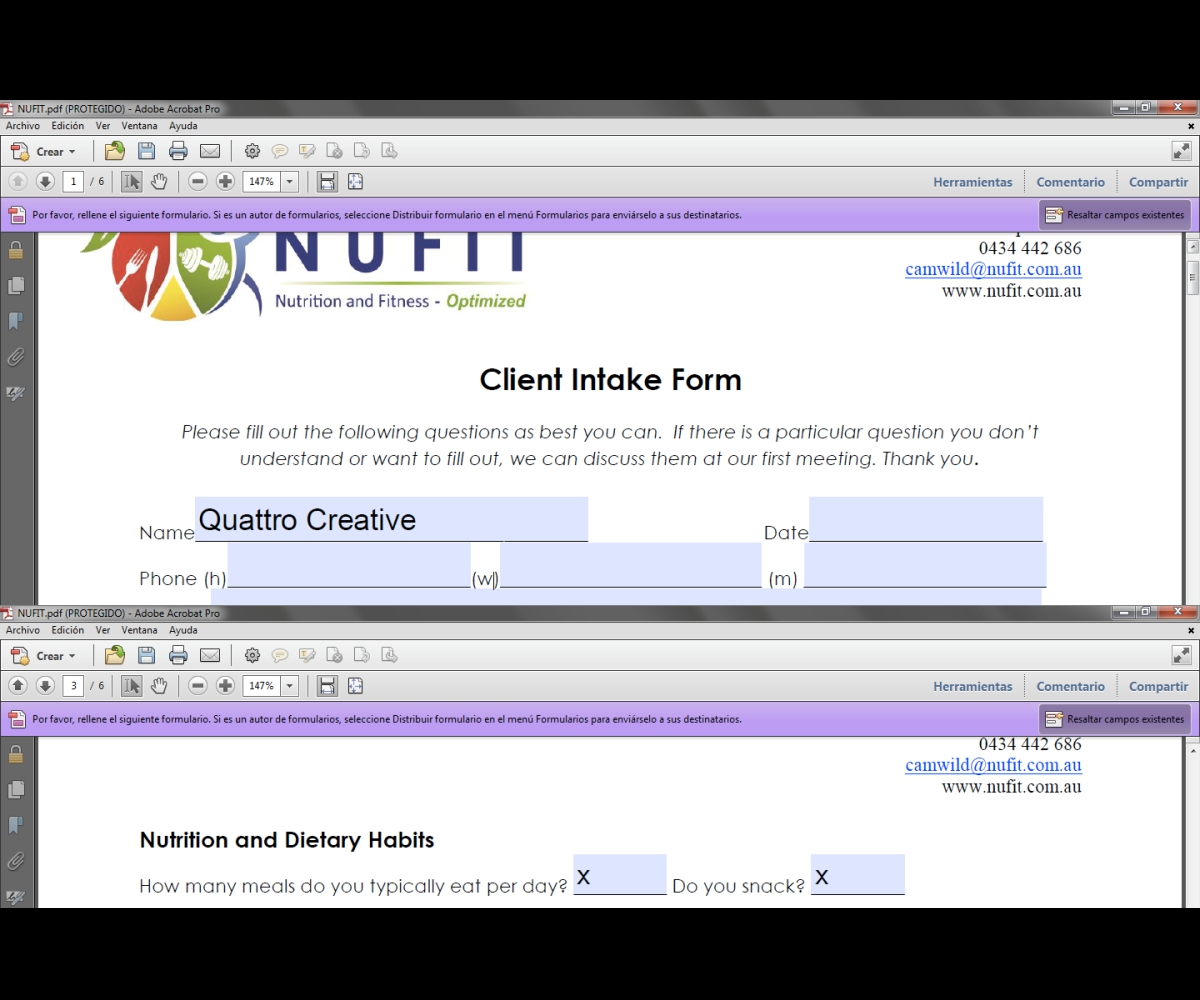Image resolution: width=1200 pixels, height=1000 pixels.
Task: Open the Crear dropdown in the page 1 window
Action: click(x=43, y=152)
